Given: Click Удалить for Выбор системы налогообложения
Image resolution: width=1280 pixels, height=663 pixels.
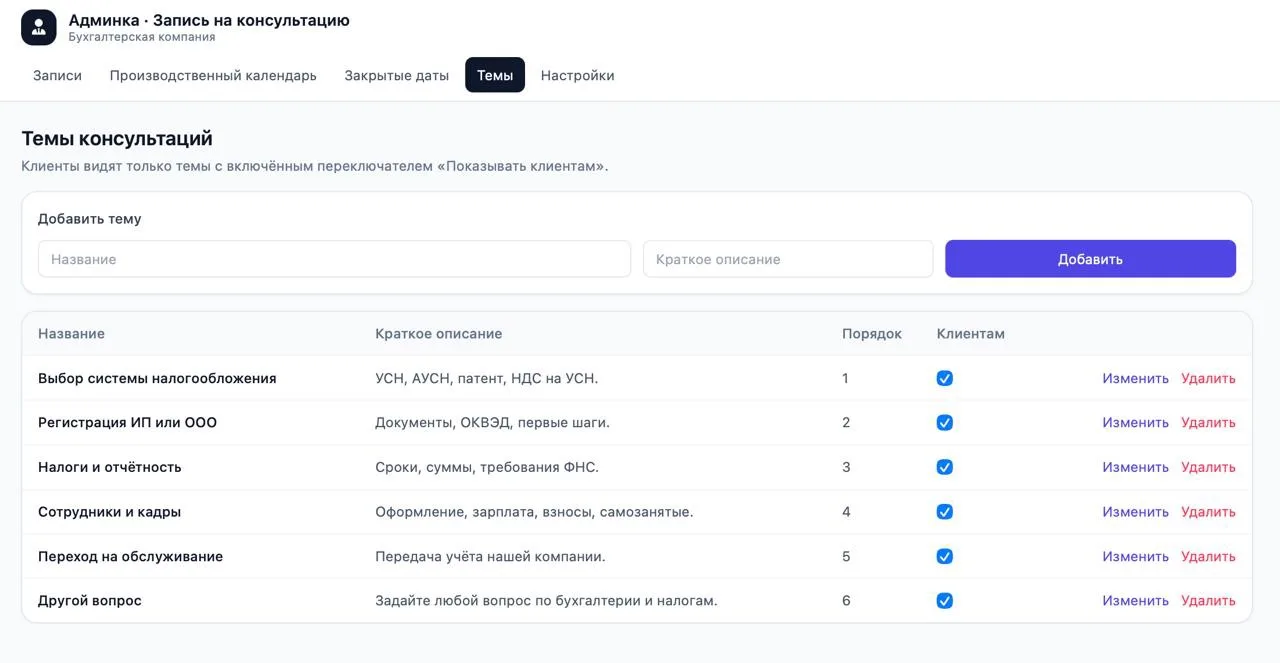Looking at the screenshot, I should coord(1208,378).
